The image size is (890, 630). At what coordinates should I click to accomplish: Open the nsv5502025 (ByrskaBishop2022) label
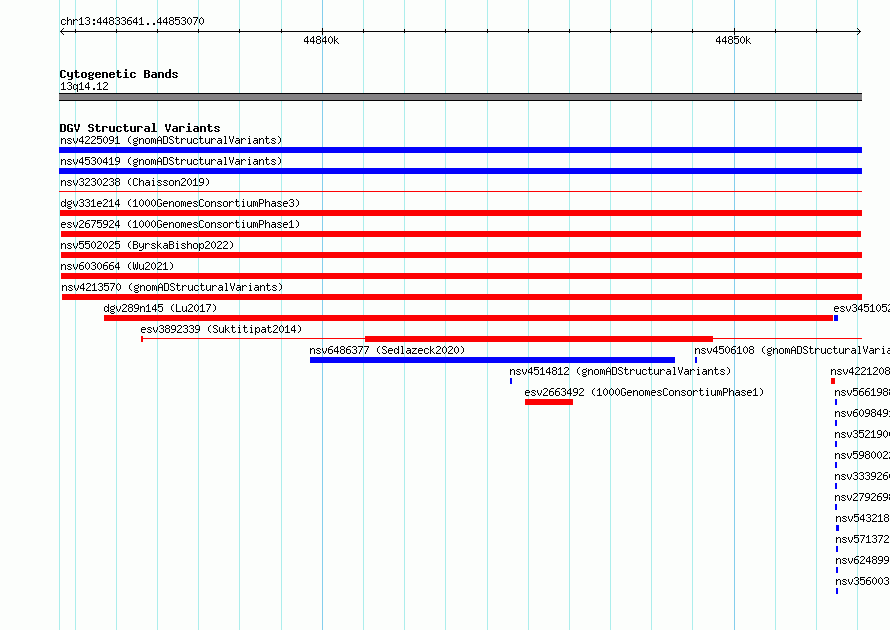coord(147,245)
